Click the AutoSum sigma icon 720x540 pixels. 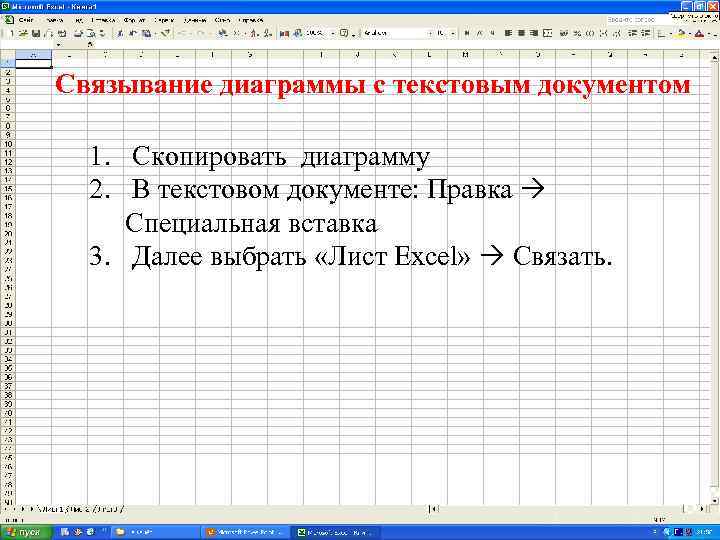237,33
